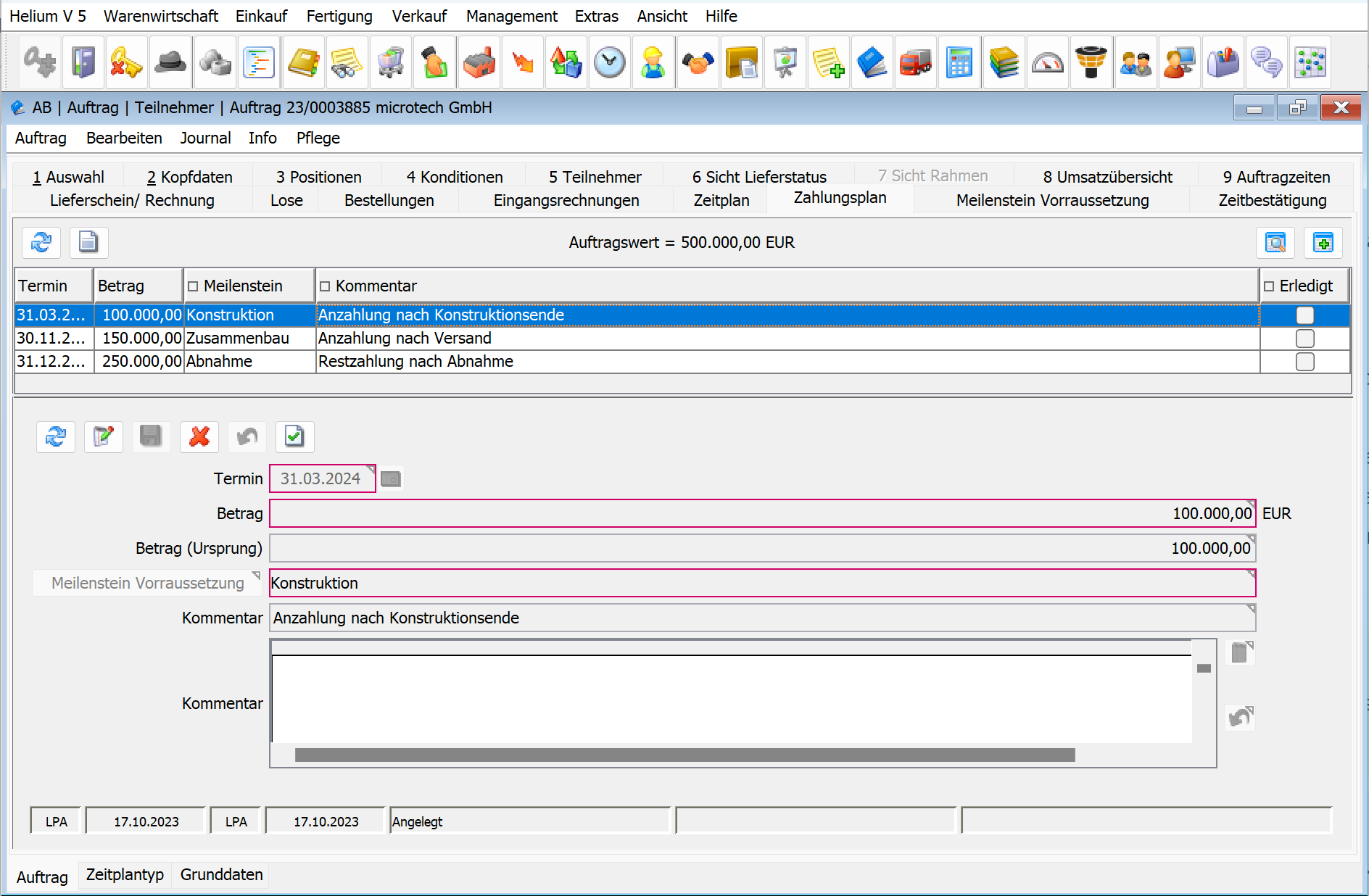Image resolution: width=1369 pixels, height=896 pixels.
Task: Click the red delivery truck icon
Action: pyautogui.click(x=916, y=63)
